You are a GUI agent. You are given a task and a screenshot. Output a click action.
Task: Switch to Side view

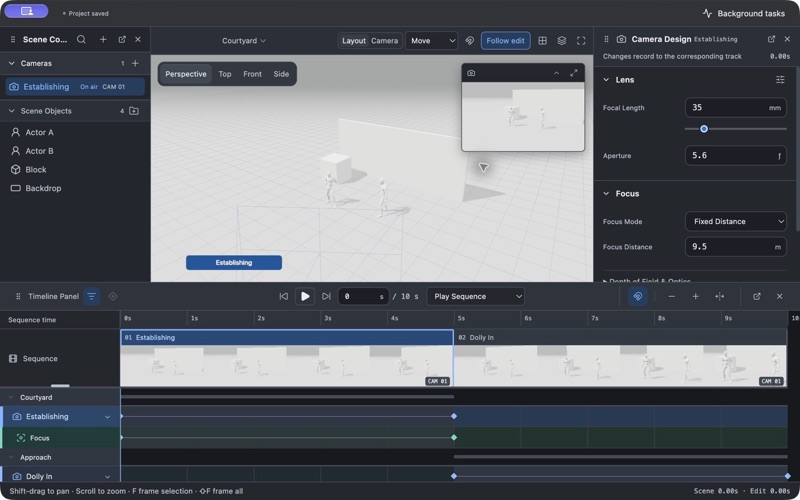[281, 74]
